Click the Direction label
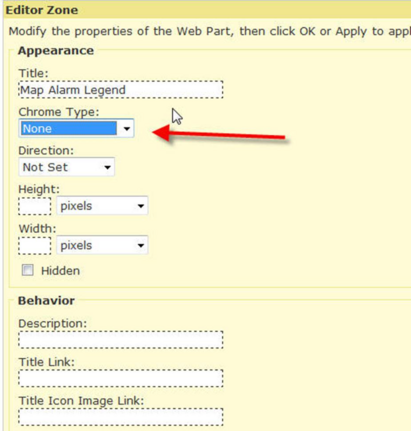The image size is (411, 431). click(46, 151)
